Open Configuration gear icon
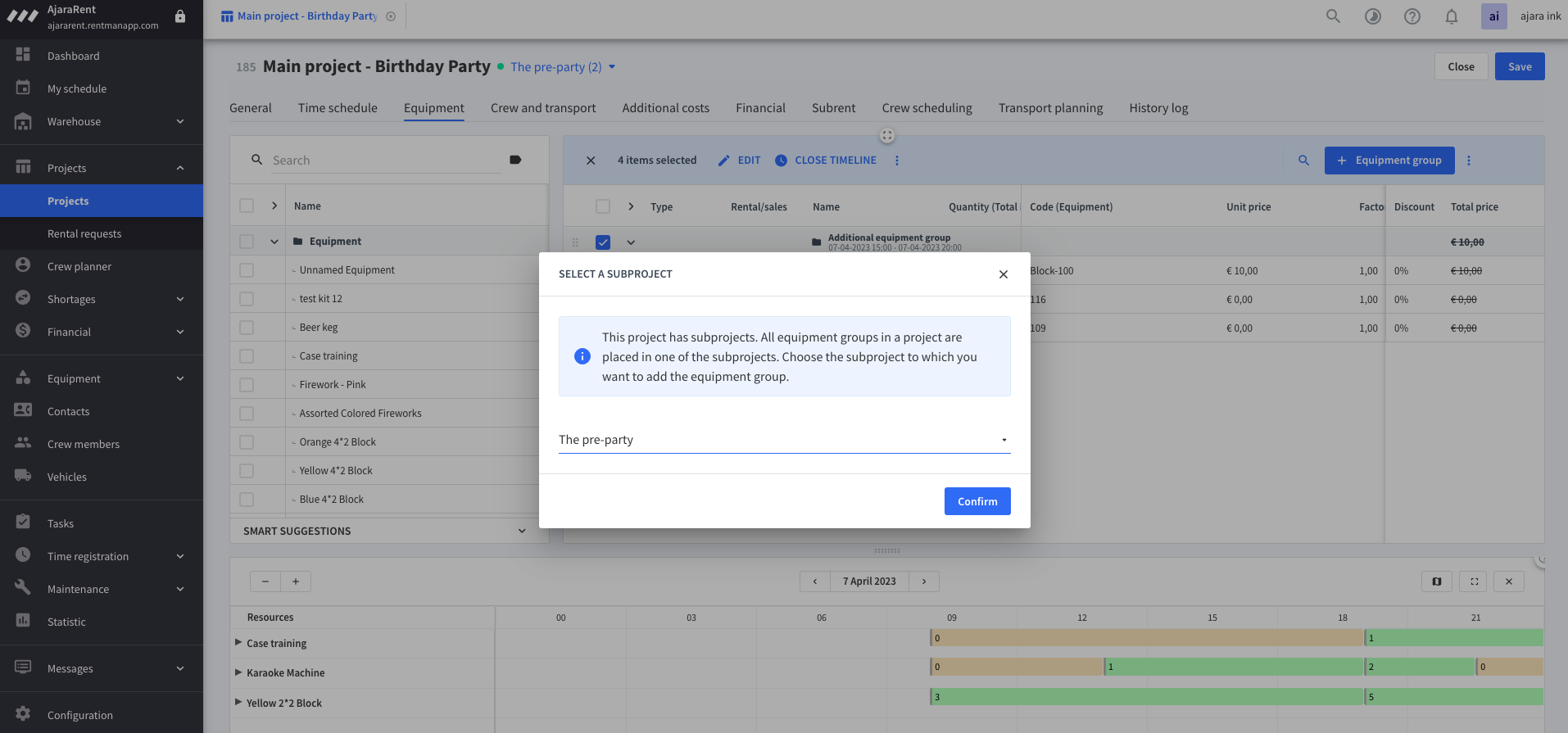The image size is (1568, 733). click(x=23, y=714)
